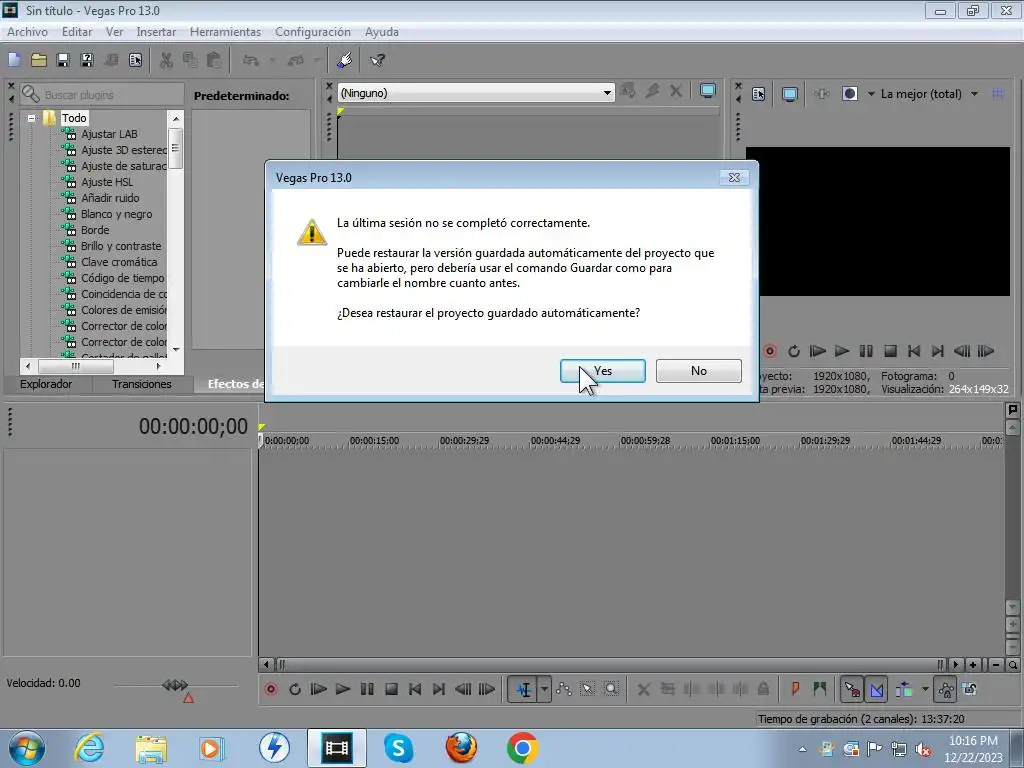Click the insert region icon
The height and width of the screenshot is (768, 1024).
820,689
